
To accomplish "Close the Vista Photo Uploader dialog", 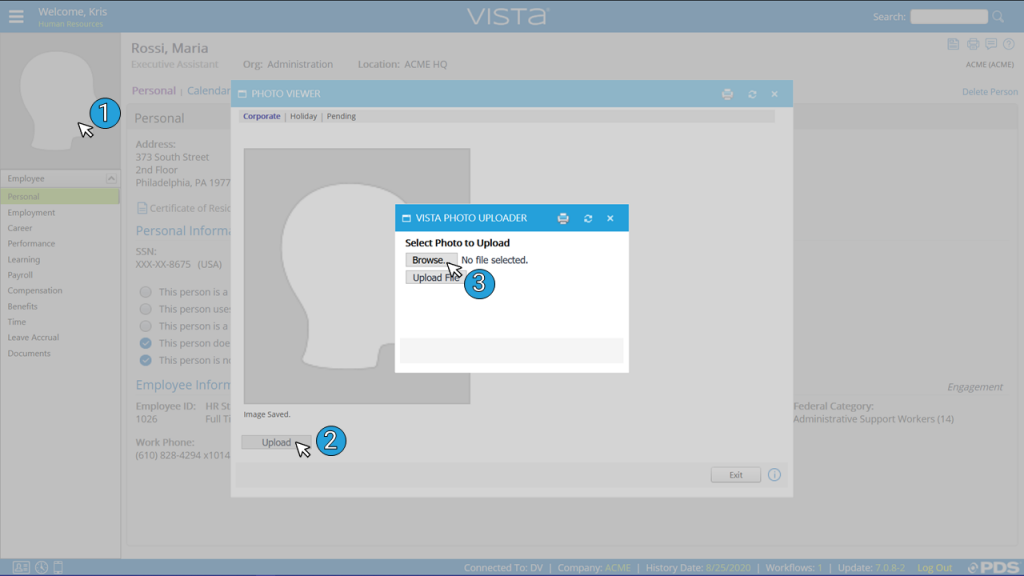I will (x=610, y=218).
